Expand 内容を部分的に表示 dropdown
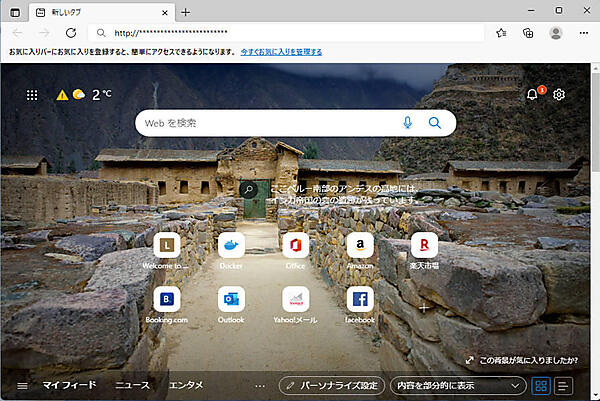 458,386
